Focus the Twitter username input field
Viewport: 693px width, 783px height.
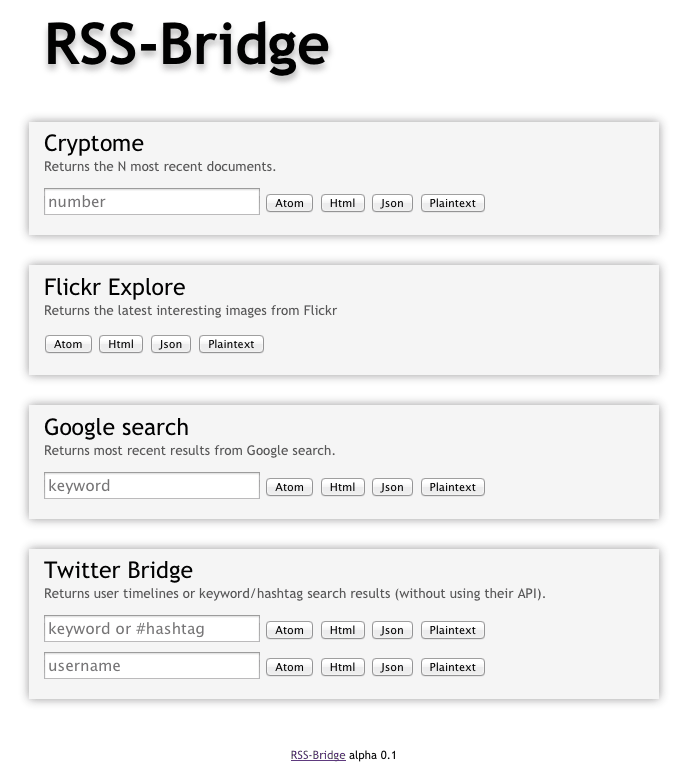(152, 666)
